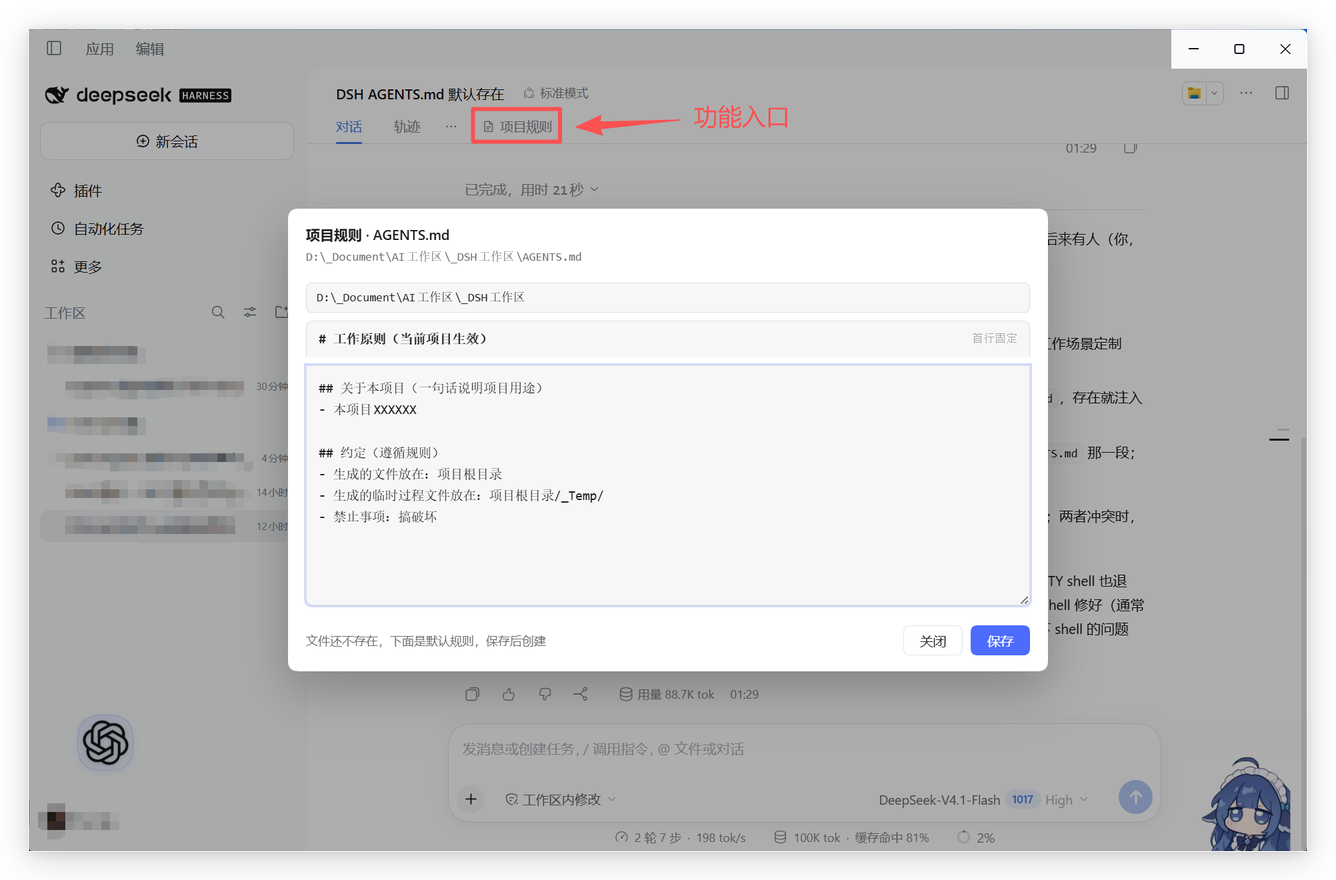Click 保存 to save AGENTS.md
This screenshot has width=1336, height=880.
[1000, 641]
